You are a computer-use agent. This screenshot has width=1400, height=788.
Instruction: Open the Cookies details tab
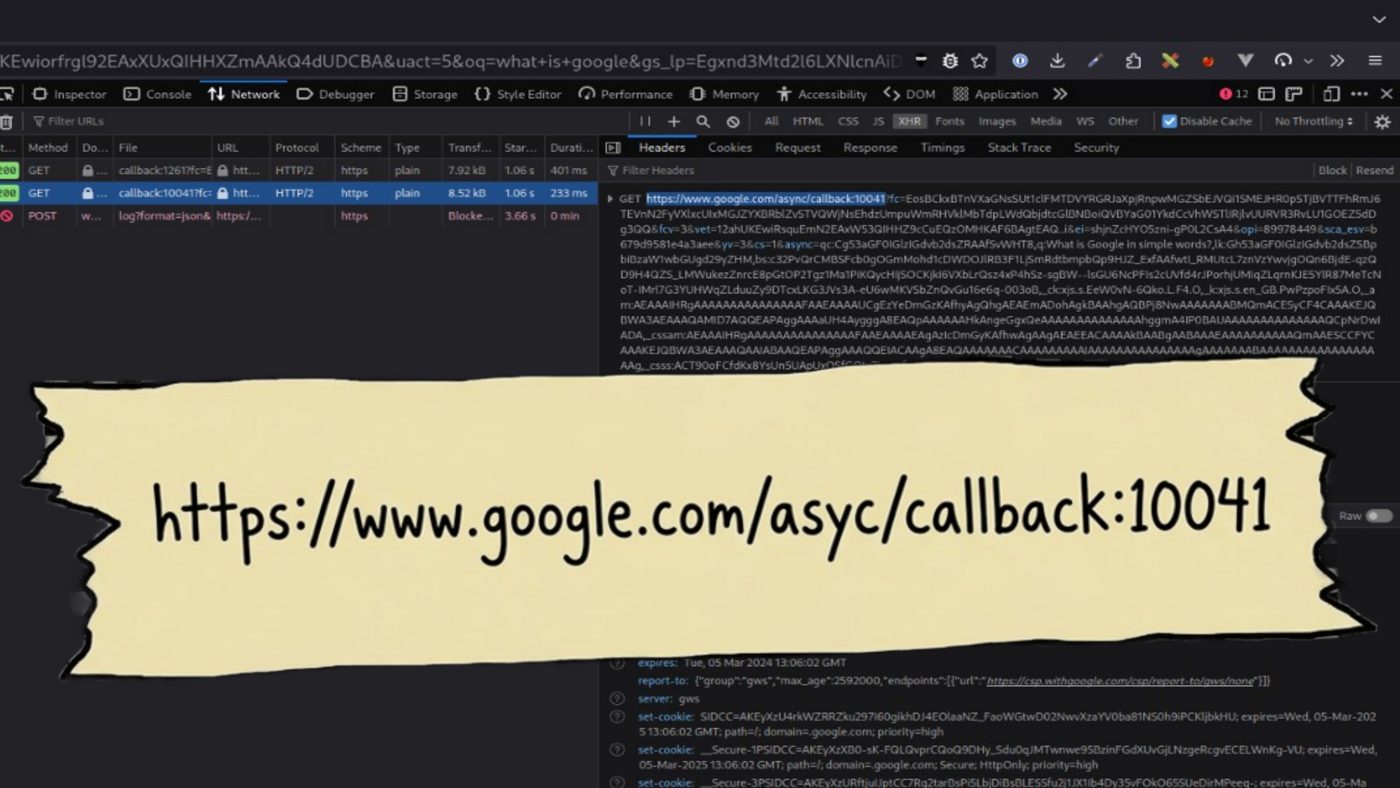coord(730,148)
